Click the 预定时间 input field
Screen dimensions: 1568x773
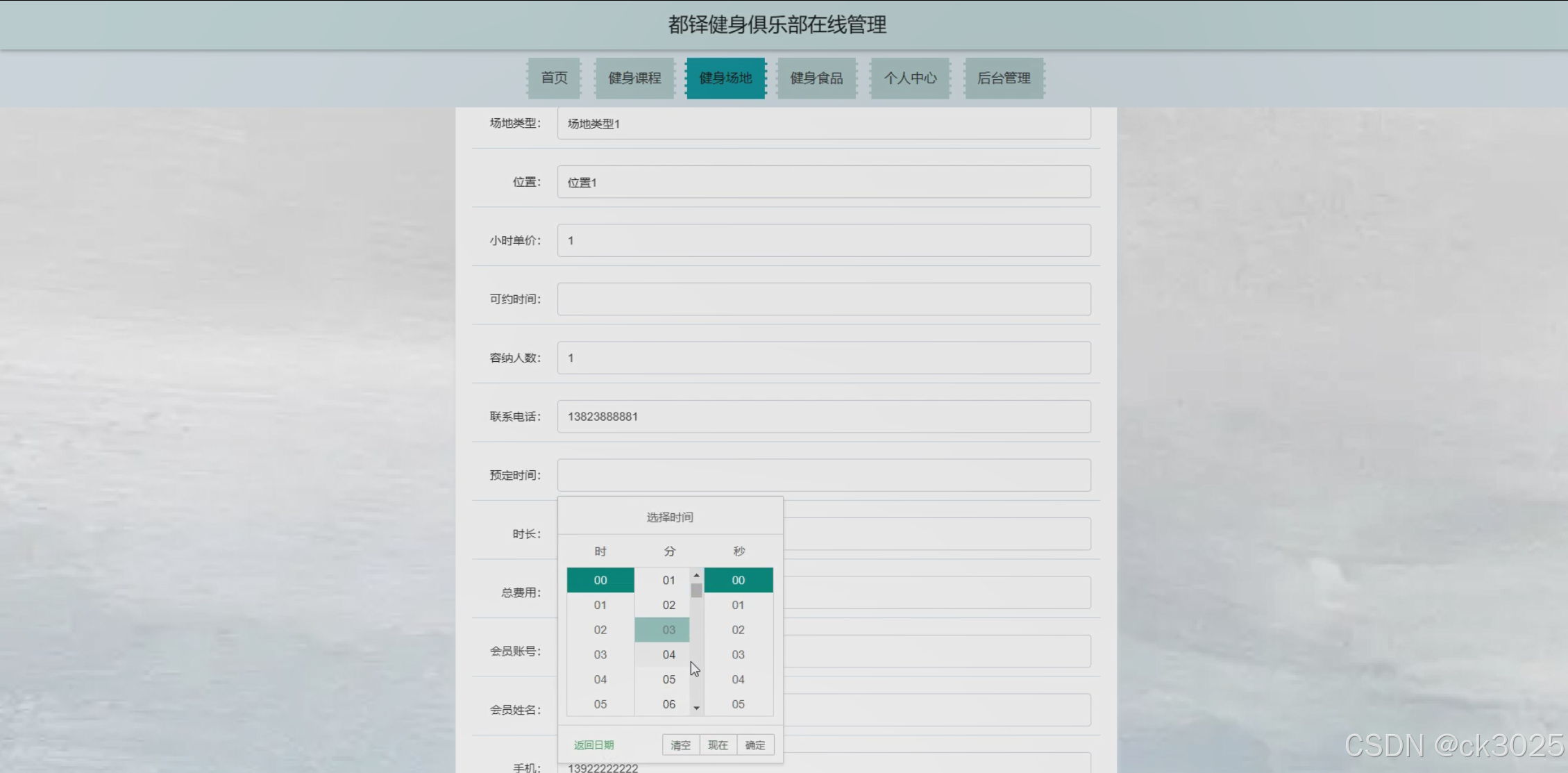pos(824,475)
